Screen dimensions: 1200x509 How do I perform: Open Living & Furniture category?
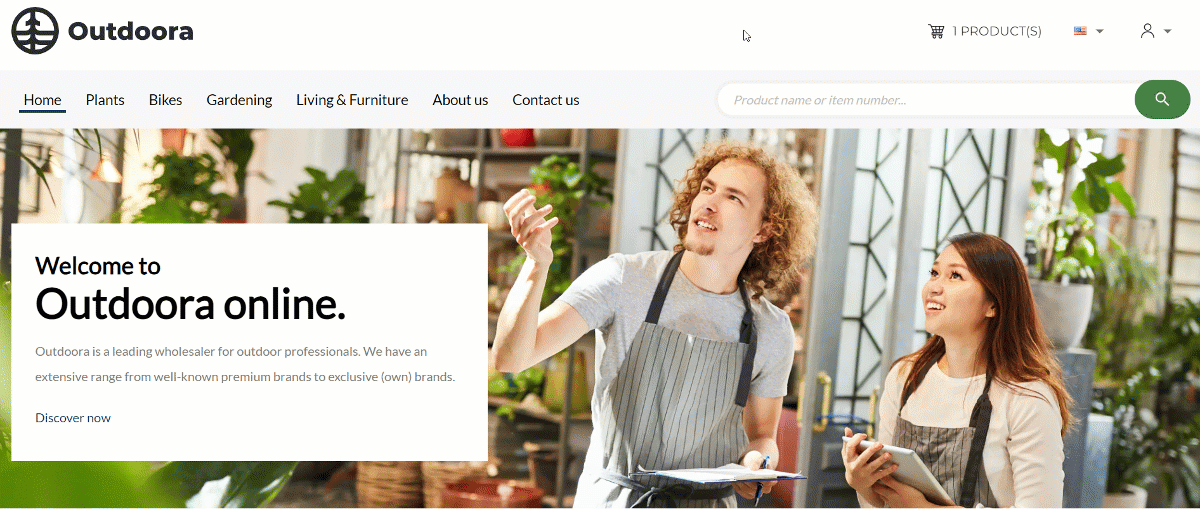[x=352, y=100]
